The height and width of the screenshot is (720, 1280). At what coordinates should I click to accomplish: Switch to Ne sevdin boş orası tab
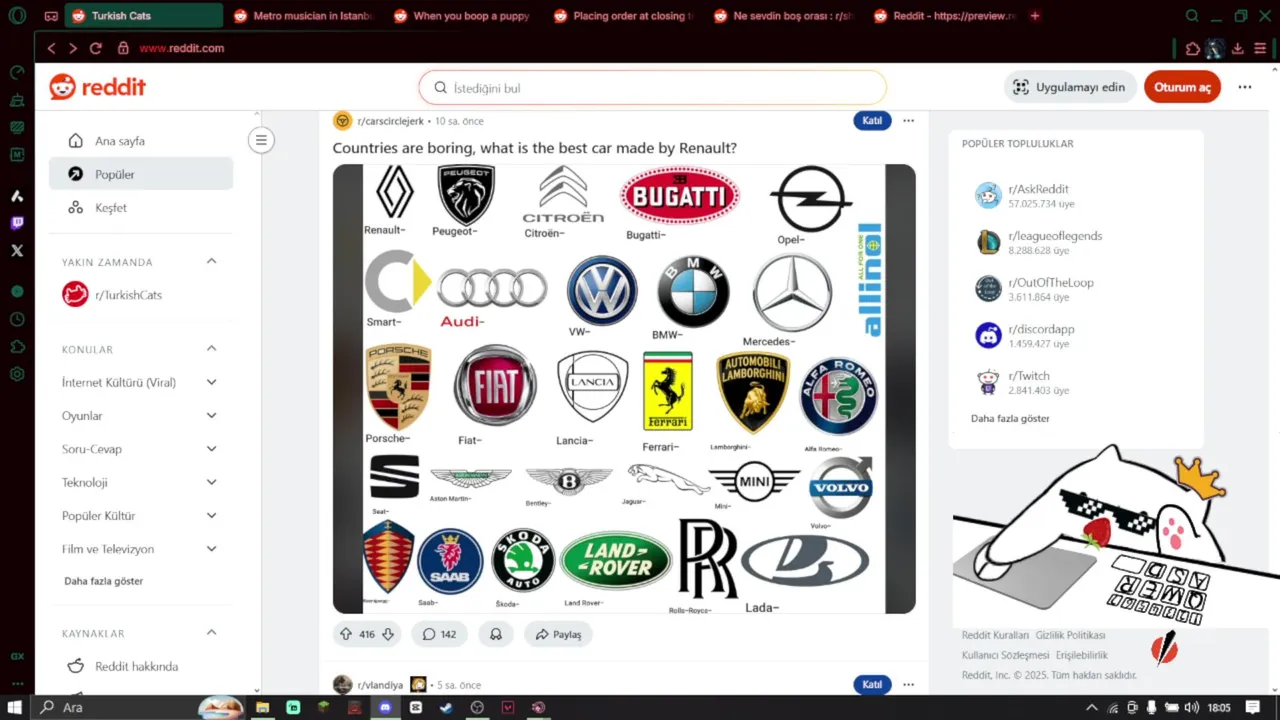tap(783, 16)
